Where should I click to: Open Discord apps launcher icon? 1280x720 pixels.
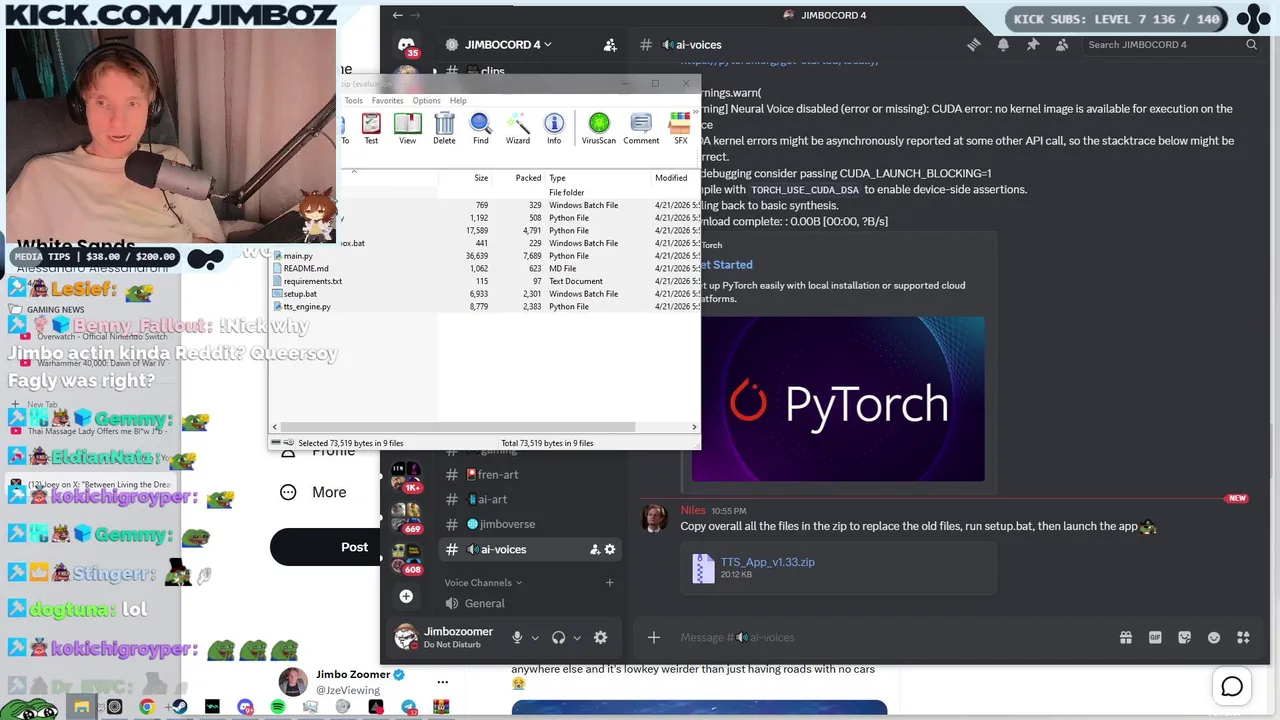point(1244,637)
